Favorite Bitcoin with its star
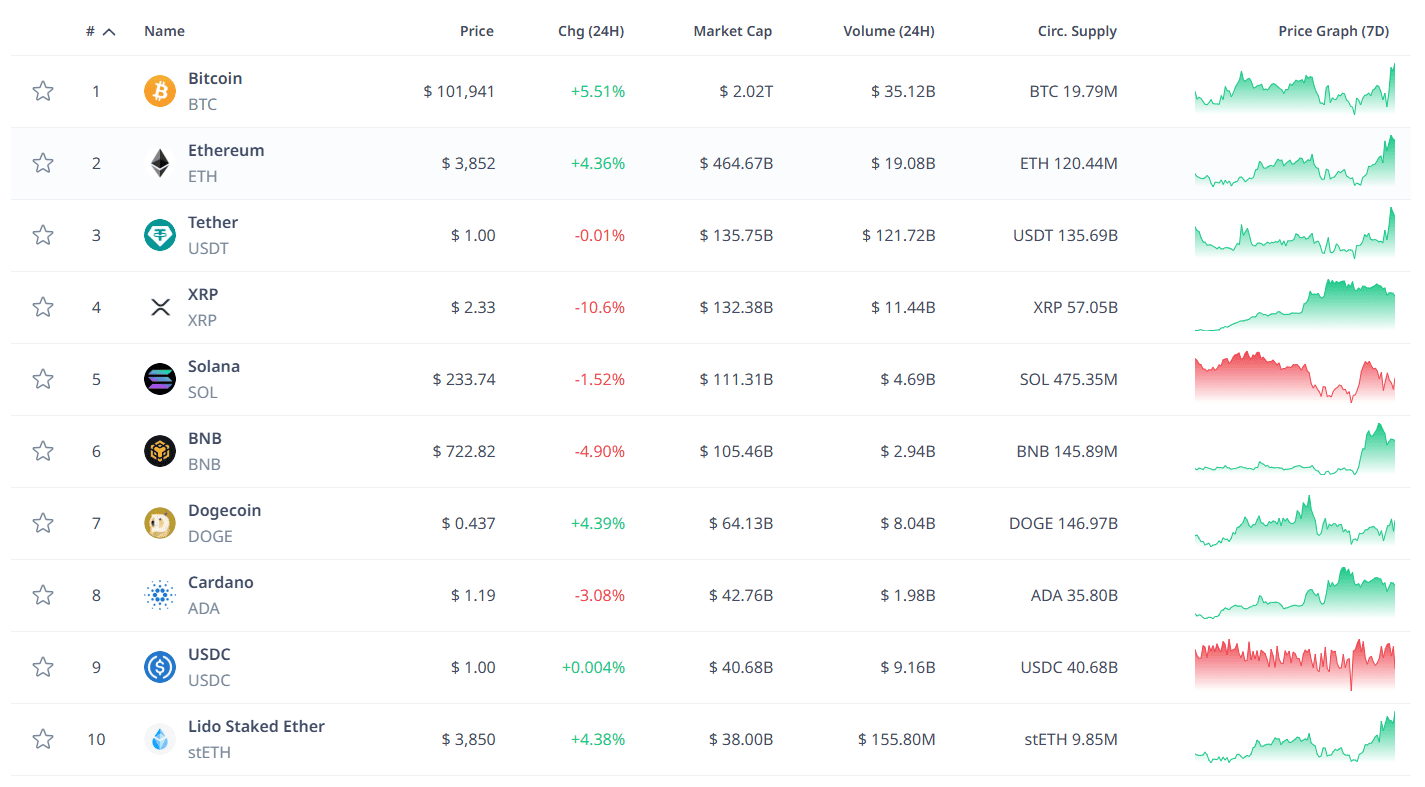Image resolution: width=1425 pixels, height=787 pixels. (43, 91)
